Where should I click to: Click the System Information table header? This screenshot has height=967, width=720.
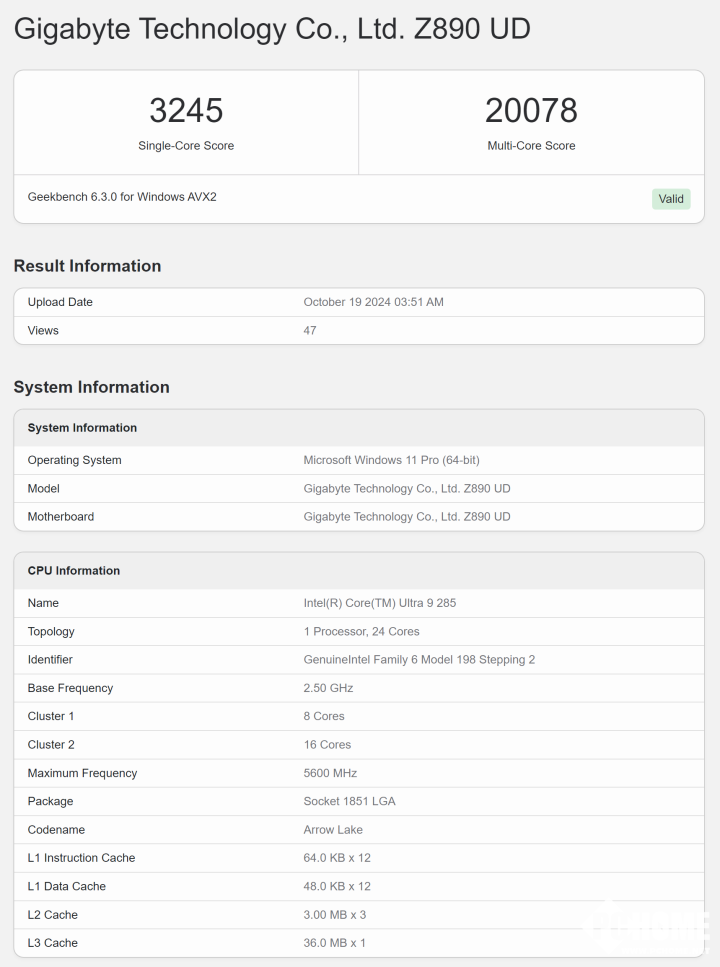(x=82, y=428)
